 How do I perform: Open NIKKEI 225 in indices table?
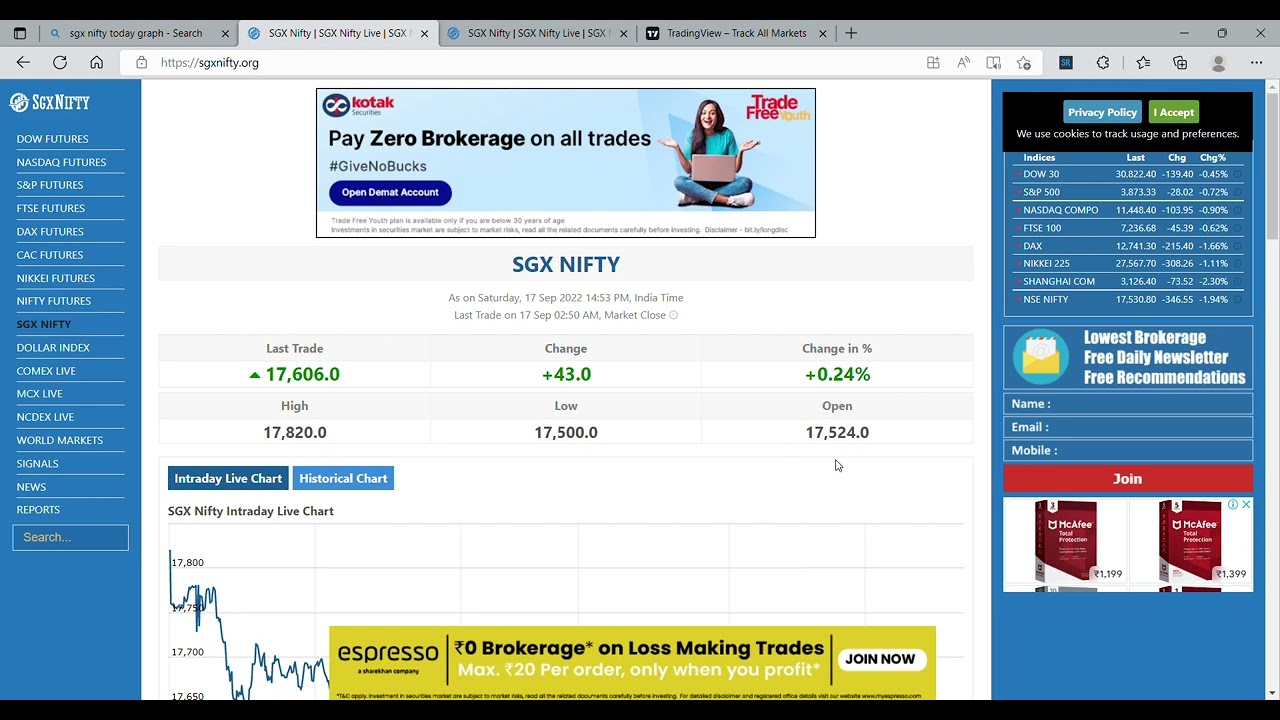[1046, 264]
